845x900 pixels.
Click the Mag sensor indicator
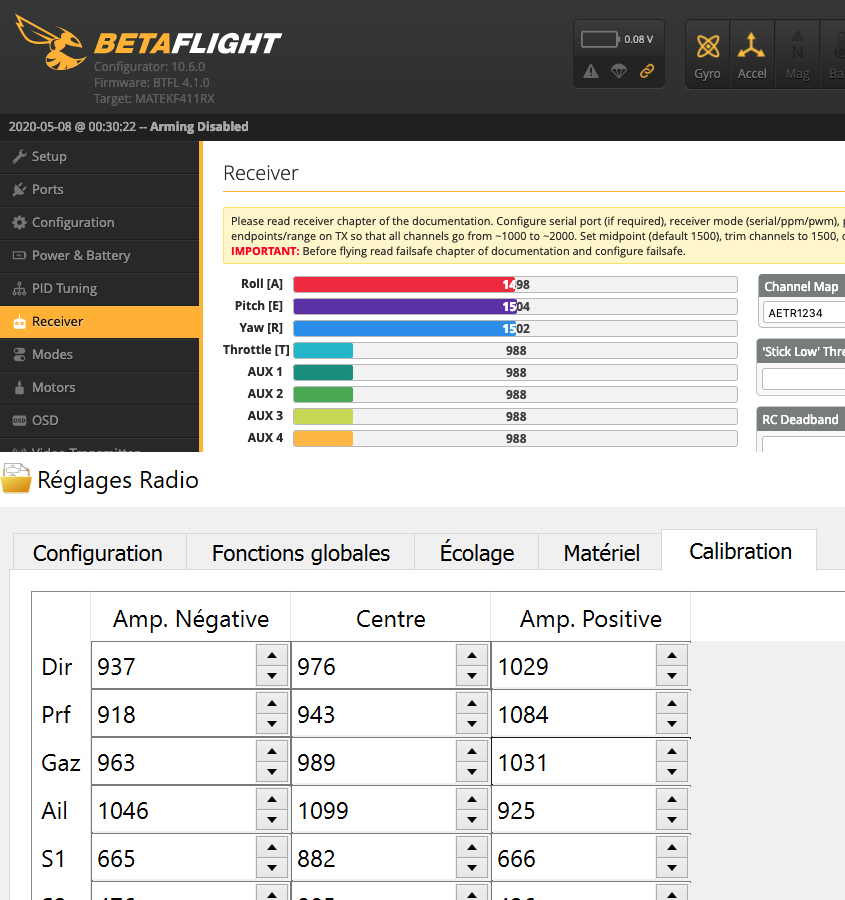[797, 55]
